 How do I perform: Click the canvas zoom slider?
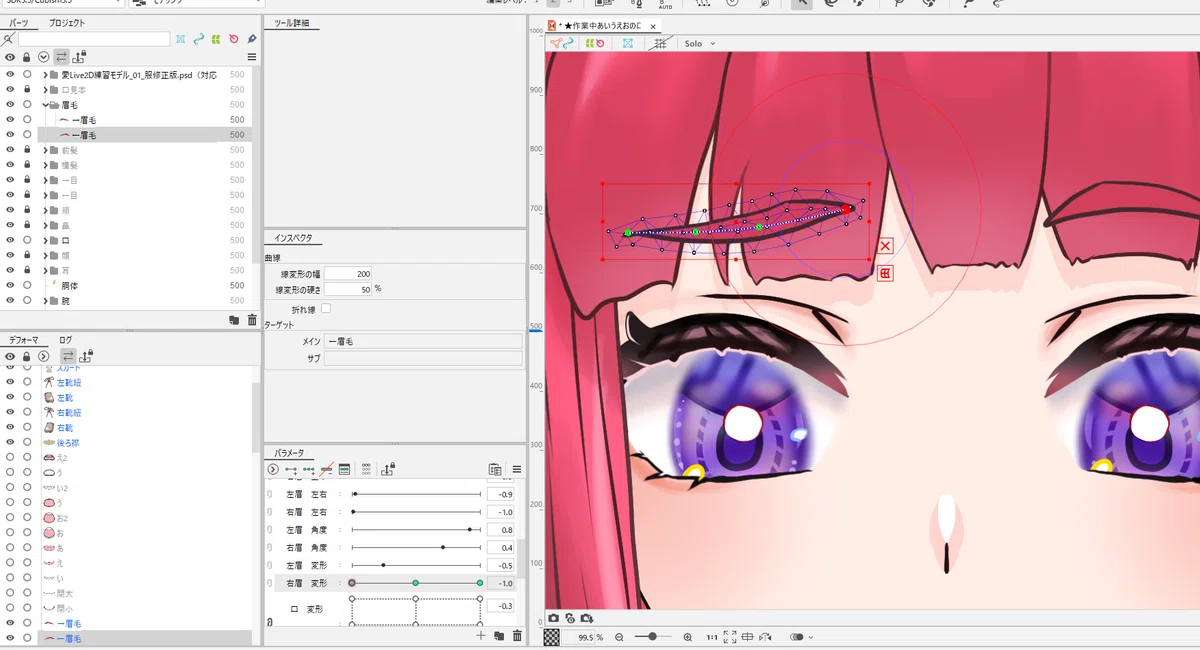point(653,637)
